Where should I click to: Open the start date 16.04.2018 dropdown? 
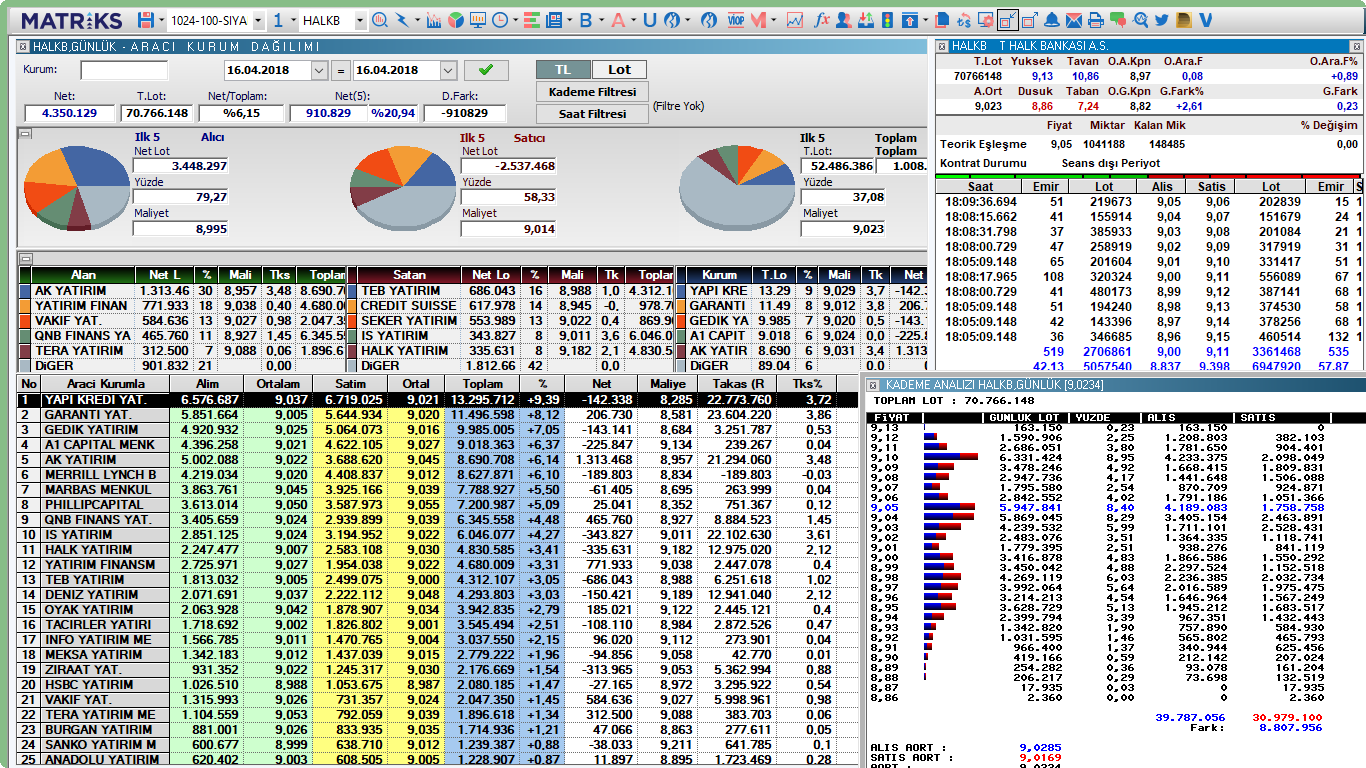coord(319,70)
